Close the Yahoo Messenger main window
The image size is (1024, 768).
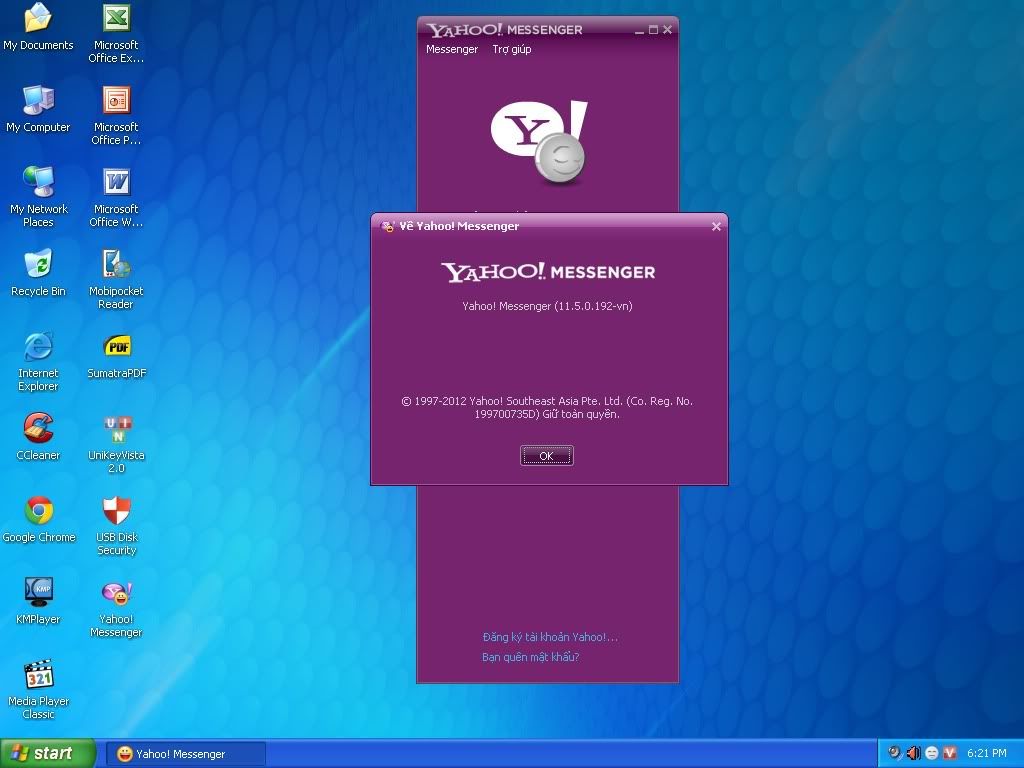(x=667, y=30)
